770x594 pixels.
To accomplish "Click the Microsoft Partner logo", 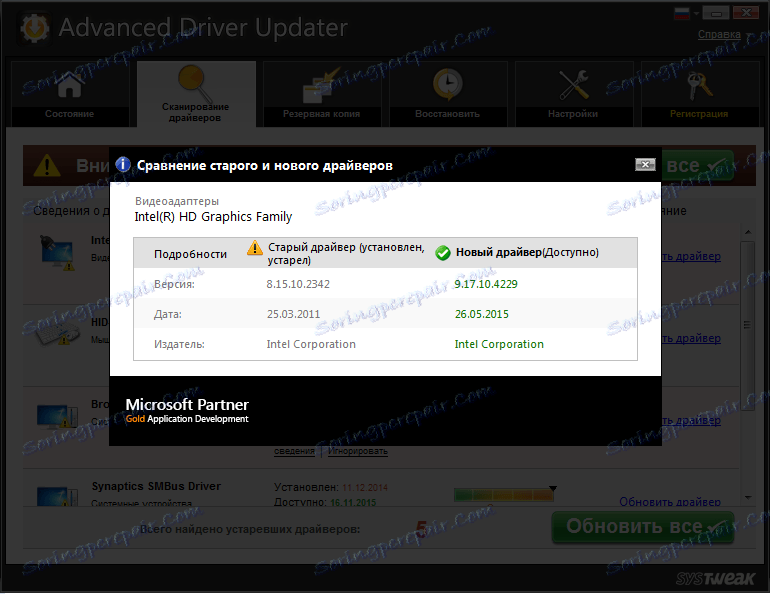I will pos(187,410).
